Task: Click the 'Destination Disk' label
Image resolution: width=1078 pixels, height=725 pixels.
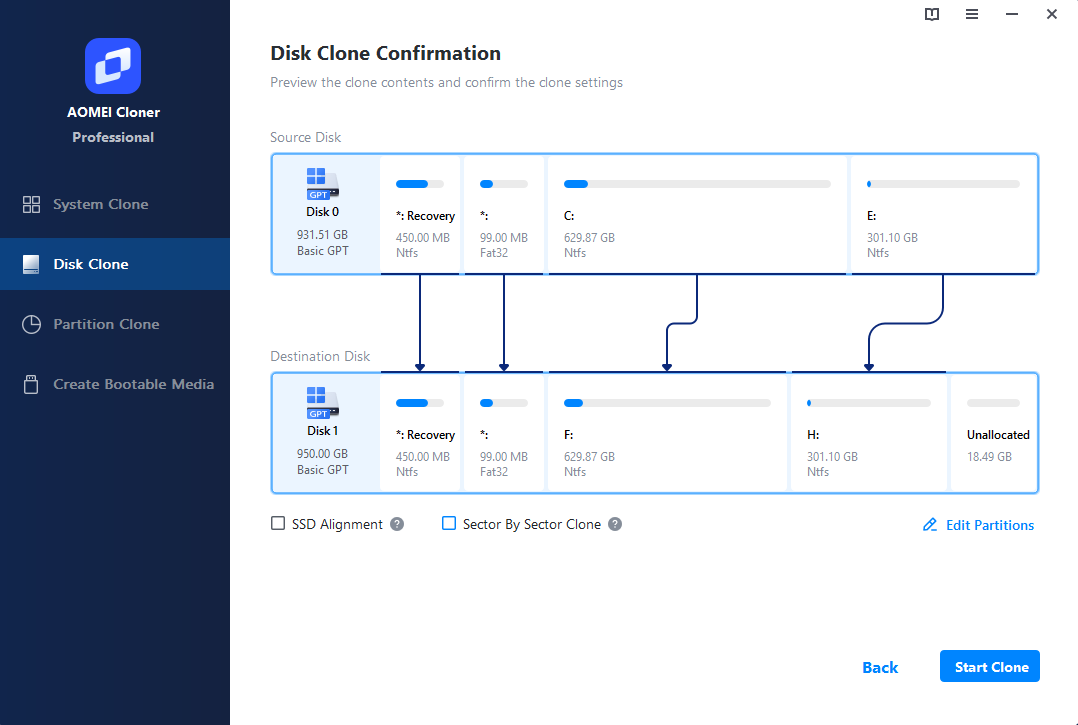Action: click(x=320, y=357)
